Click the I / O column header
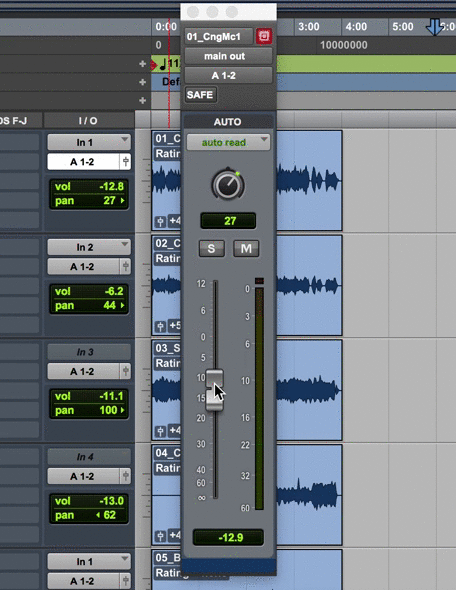The height and width of the screenshot is (590, 456). coord(88,120)
